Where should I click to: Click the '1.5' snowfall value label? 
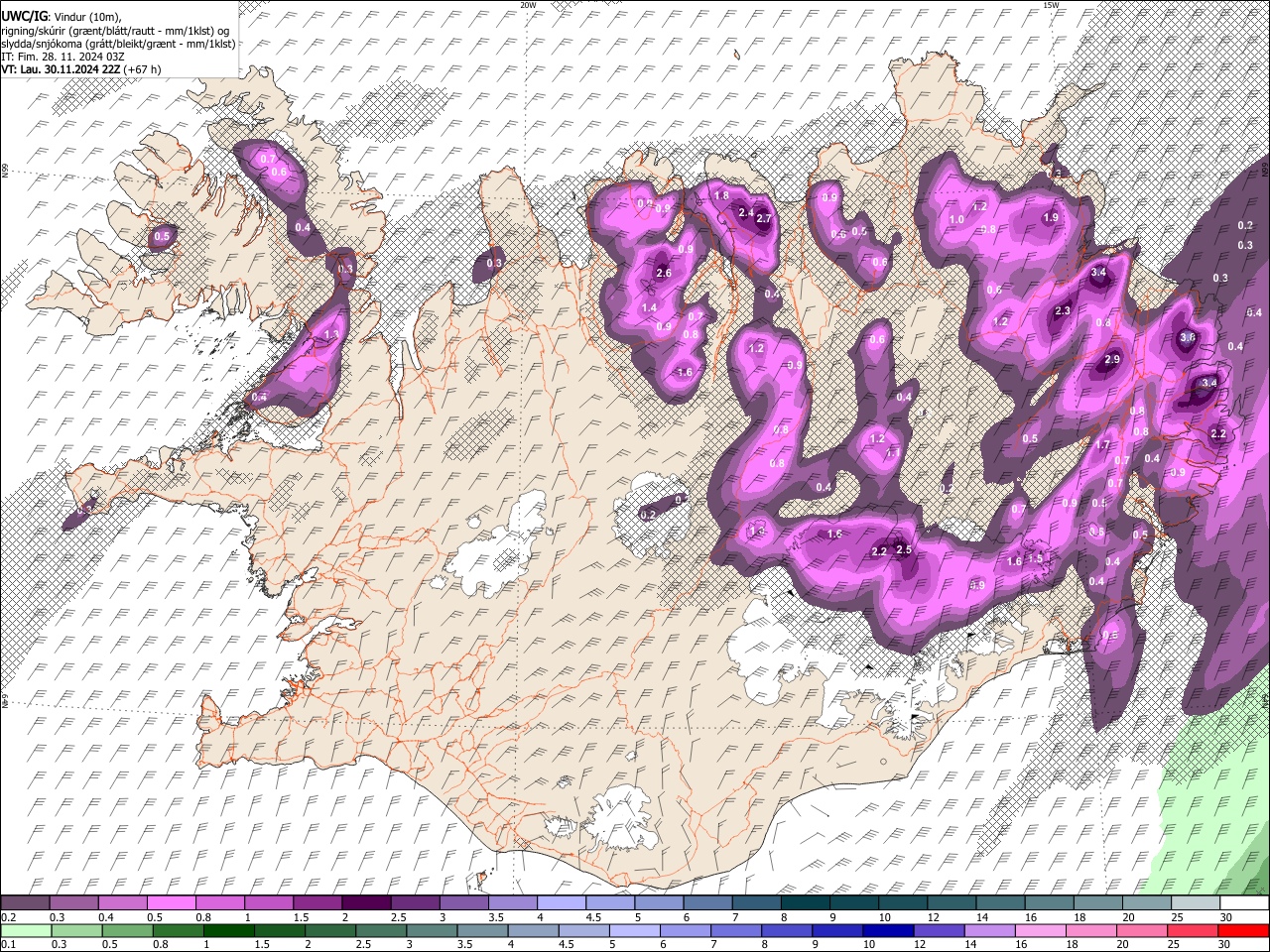click(1035, 559)
